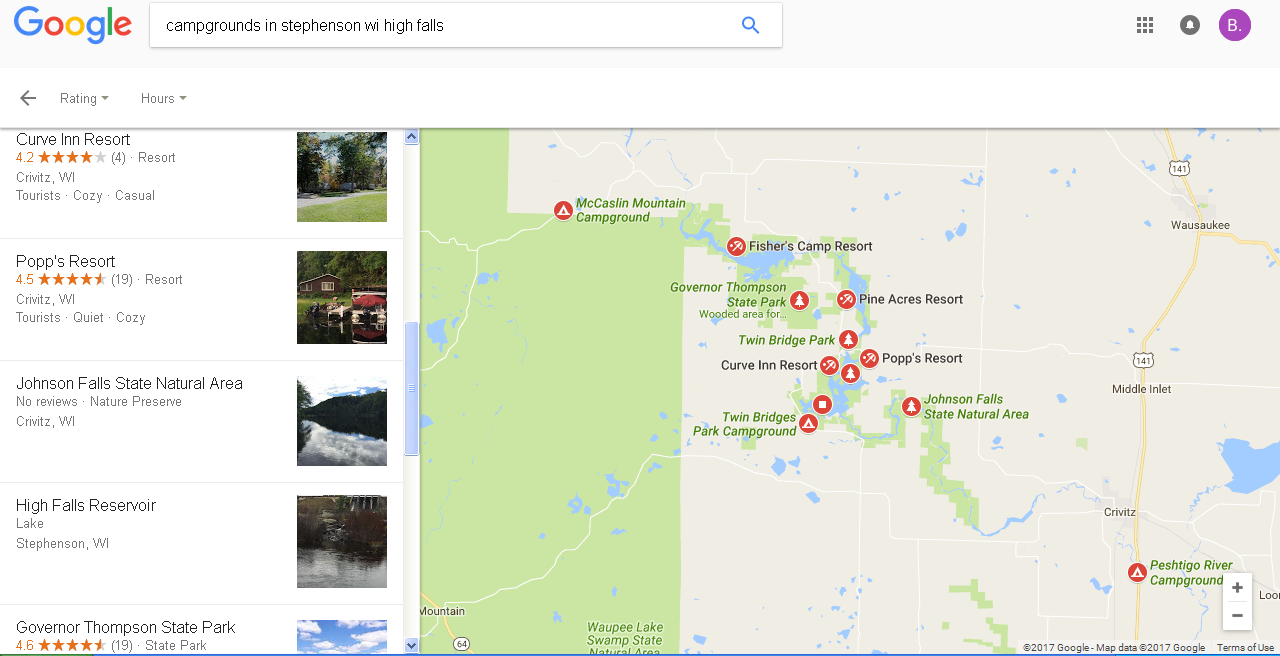Click the Johnson Falls State Natural Area pin
The image size is (1280, 656).
point(911,406)
